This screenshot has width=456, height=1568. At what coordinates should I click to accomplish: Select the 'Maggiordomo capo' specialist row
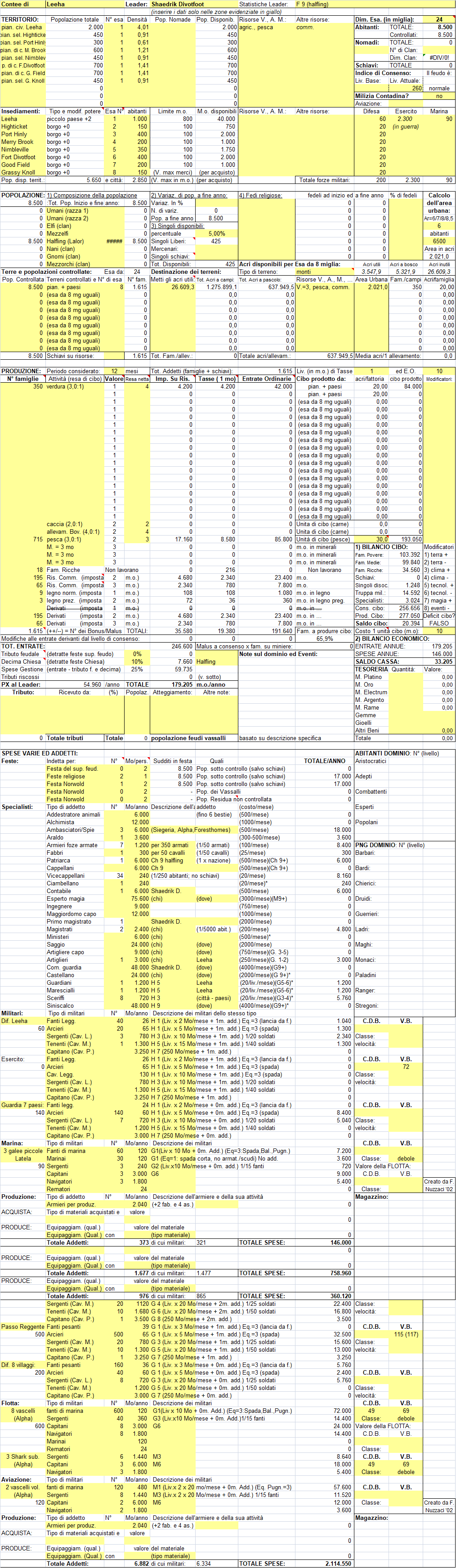click(71, 914)
